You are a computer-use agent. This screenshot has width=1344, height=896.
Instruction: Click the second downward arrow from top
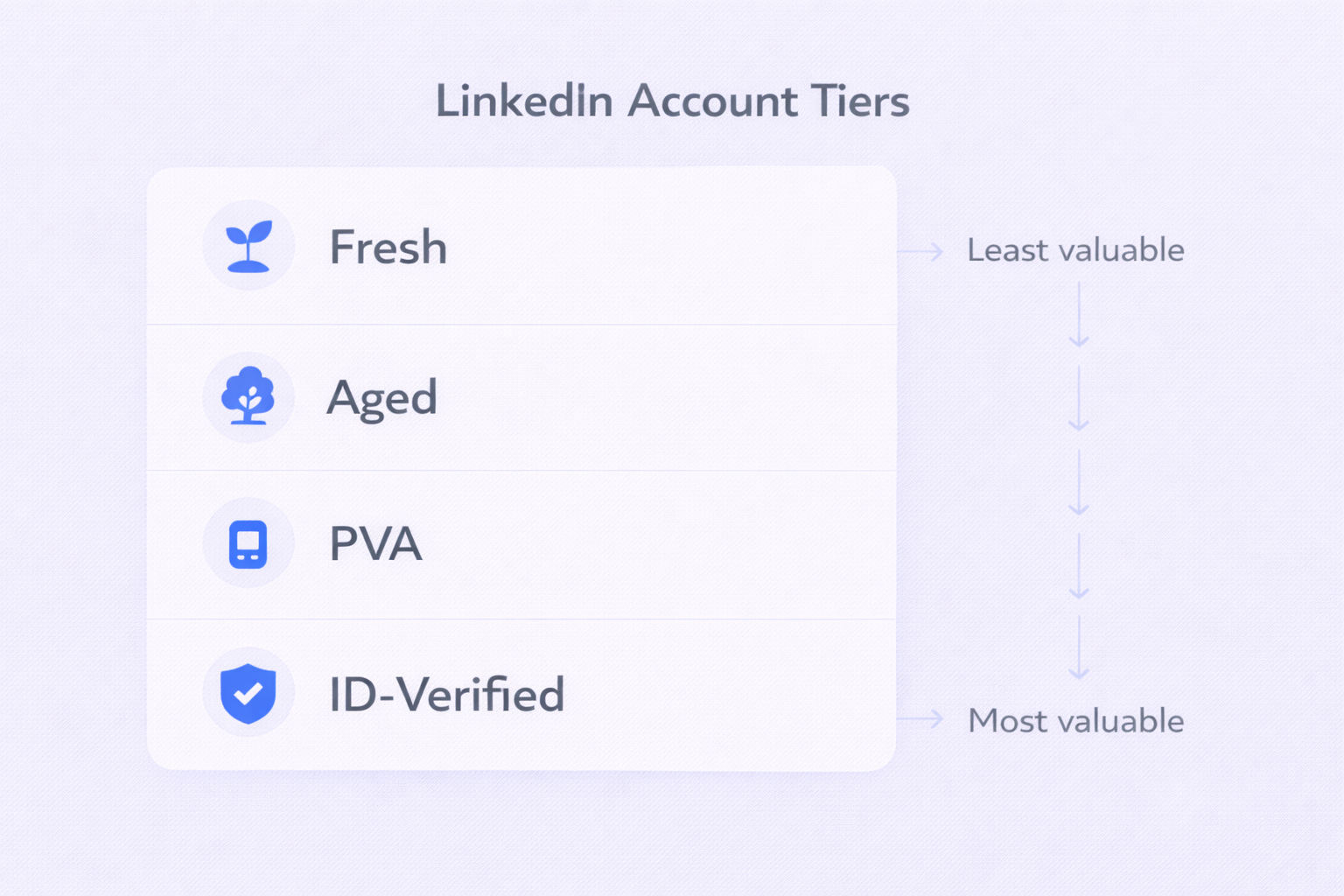[x=1079, y=398]
